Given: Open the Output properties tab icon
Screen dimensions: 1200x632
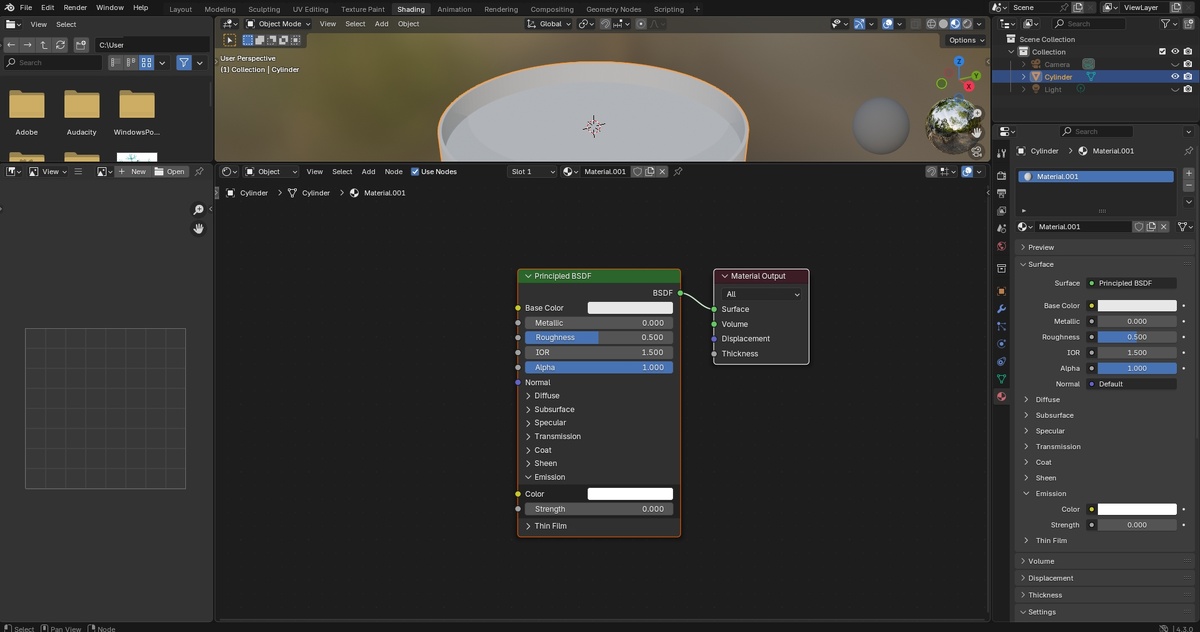Looking at the screenshot, I should (1001, 193).
